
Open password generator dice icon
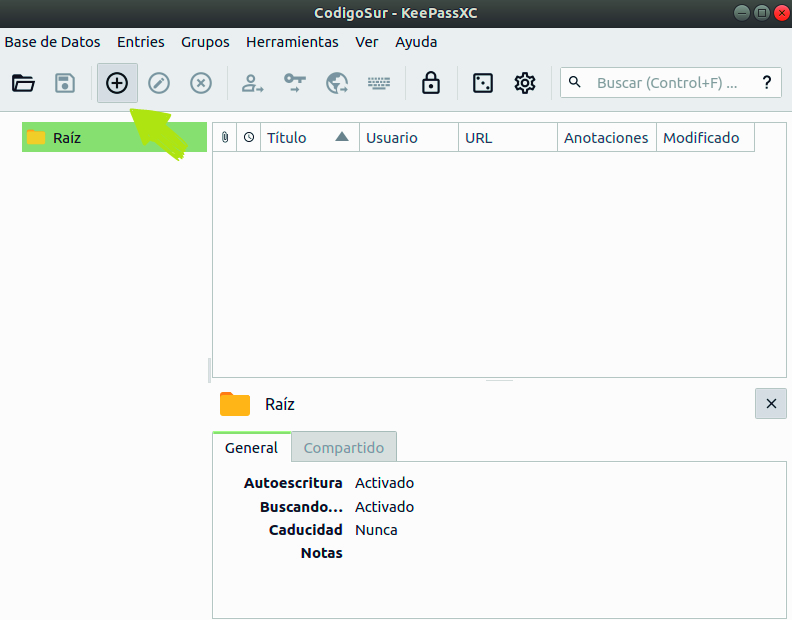coord(483,83)
